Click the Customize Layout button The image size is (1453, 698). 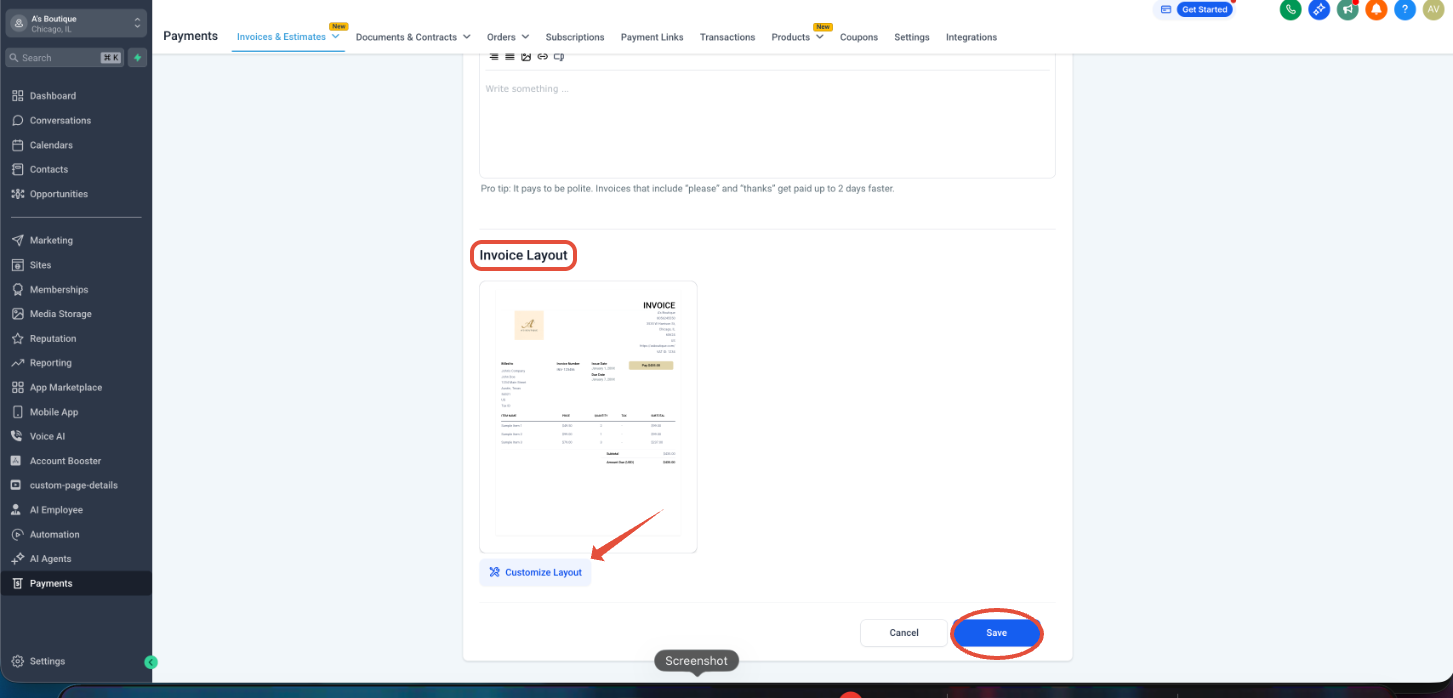[535, 572]
